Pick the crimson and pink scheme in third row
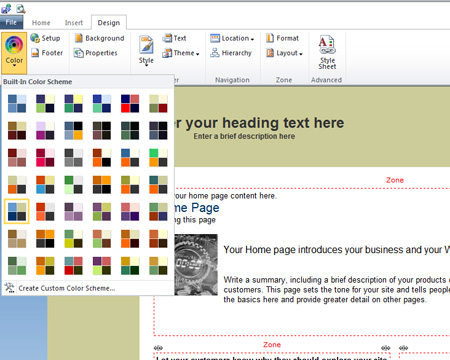Screen dimensions: 450x360 pyautogui.click(x=45, y=157)
